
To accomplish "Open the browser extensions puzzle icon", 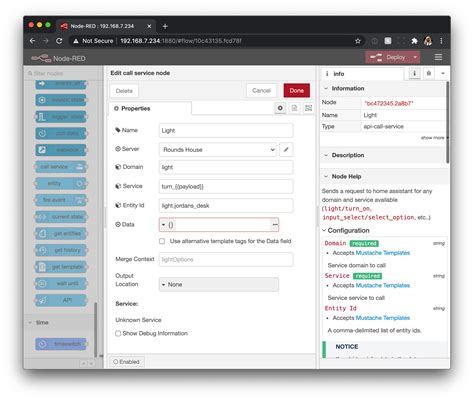I will (x=414, y=41).
